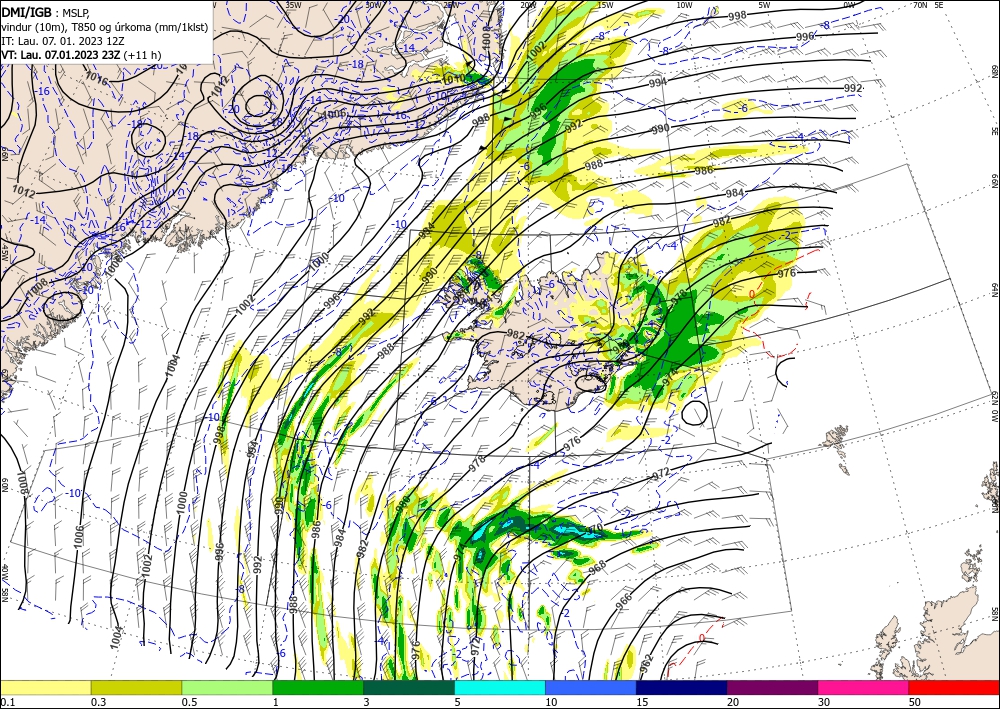
Task: Click the 'IT: Lau. 07. 01. 2023 12Z' line
Action: [62, 41]
